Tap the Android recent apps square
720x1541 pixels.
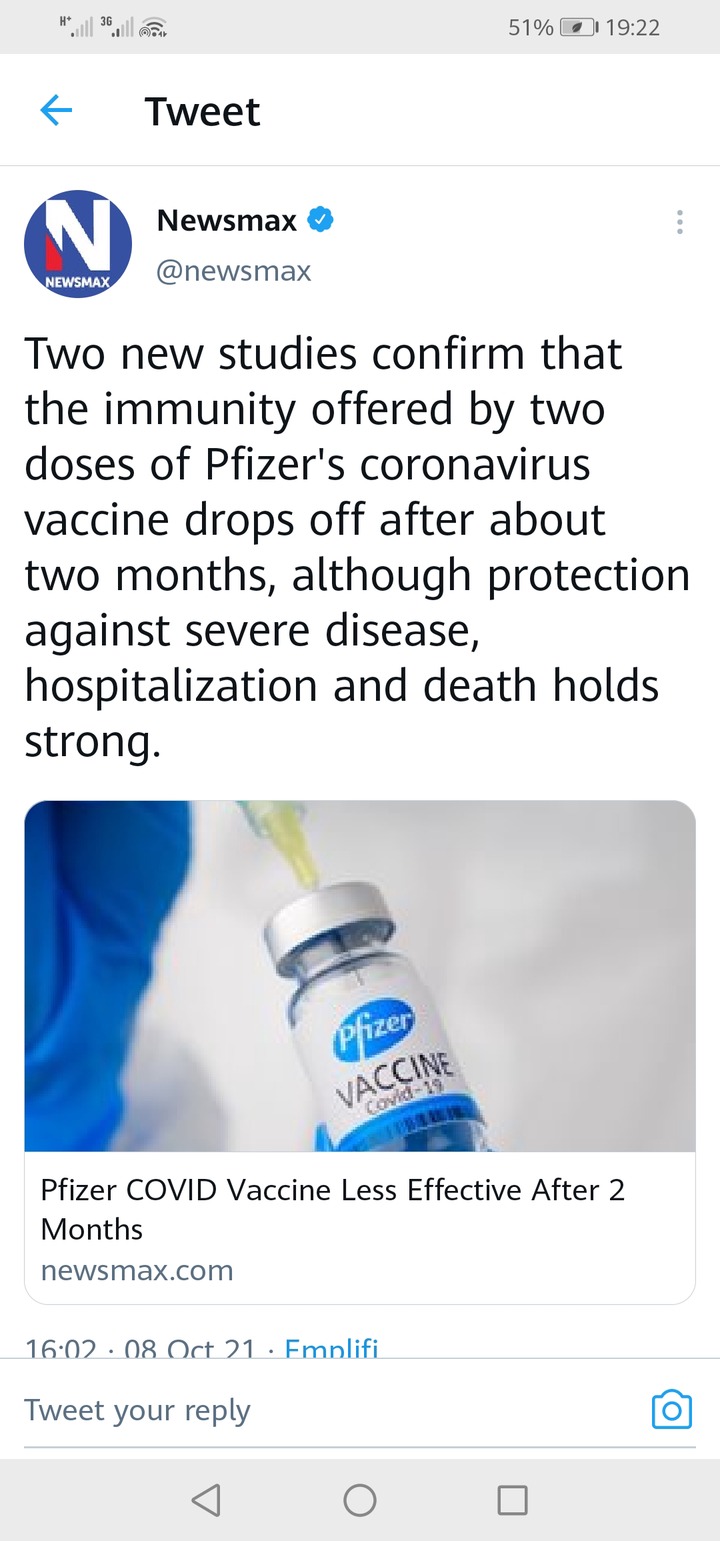[x=513, y=1499]
